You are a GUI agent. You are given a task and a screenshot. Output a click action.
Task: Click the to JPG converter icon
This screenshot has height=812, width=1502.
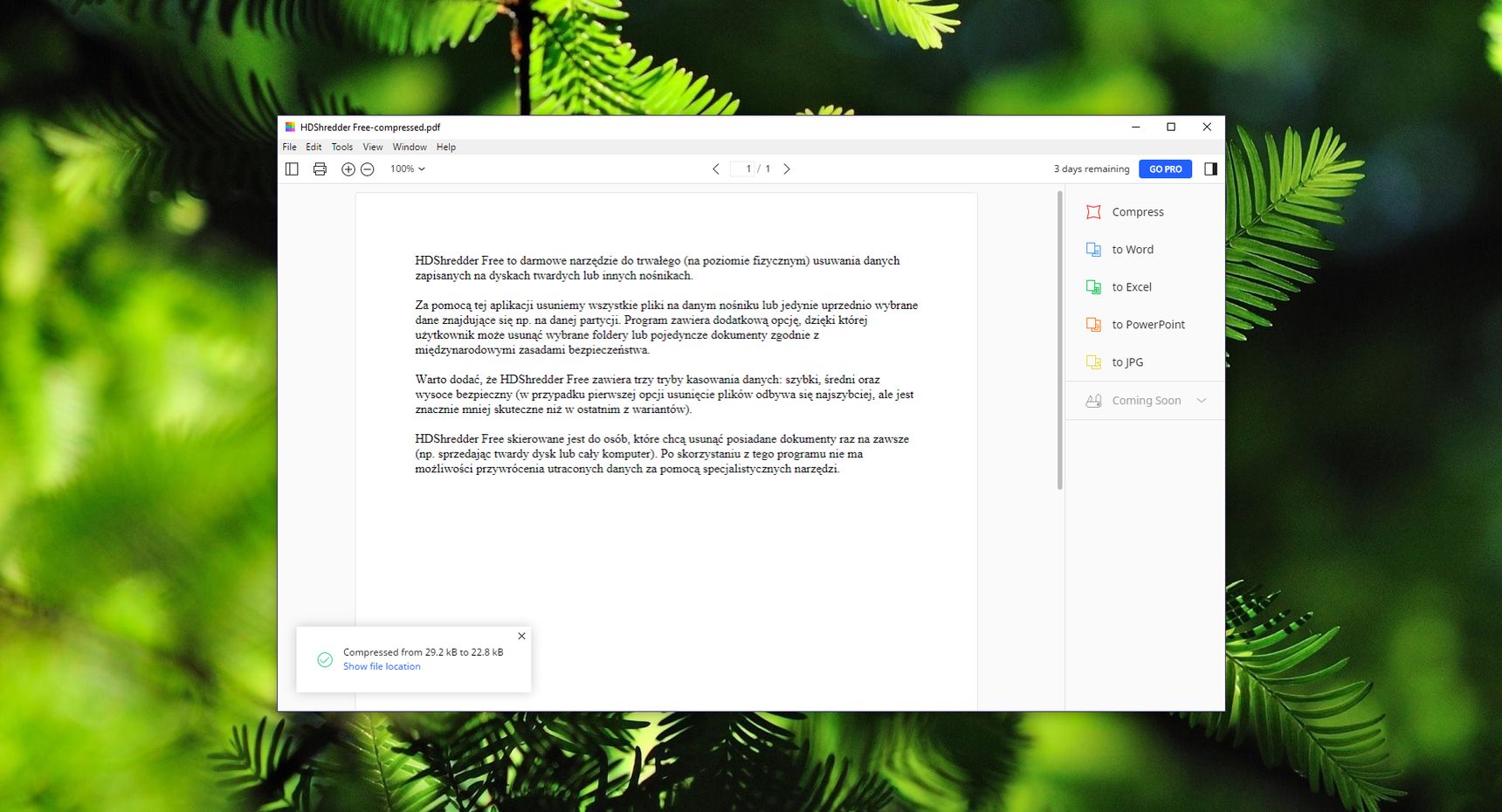[1093, 362]
